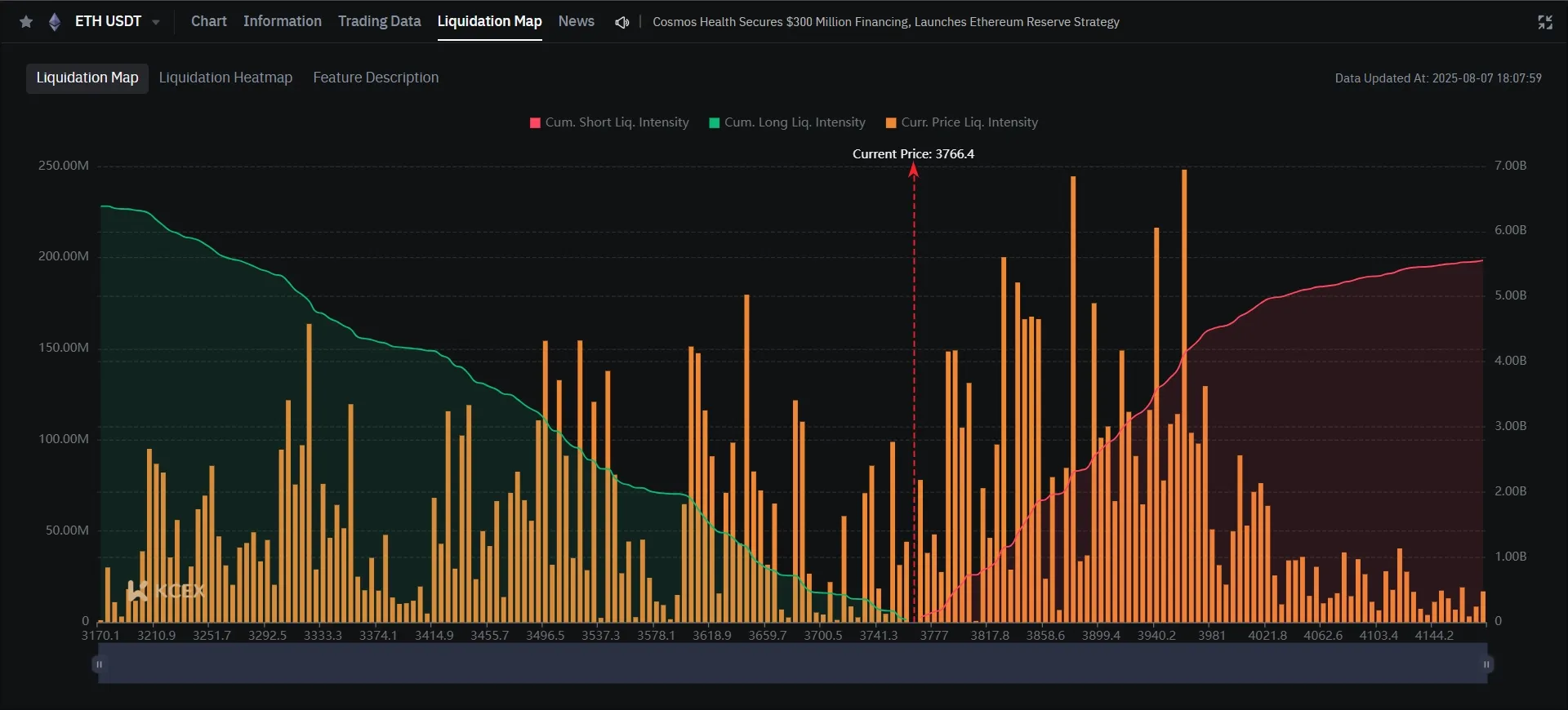This screenshot has height=710, width=1568.
Task: Select the Liquidation Map button
Action: coord(87,78)
